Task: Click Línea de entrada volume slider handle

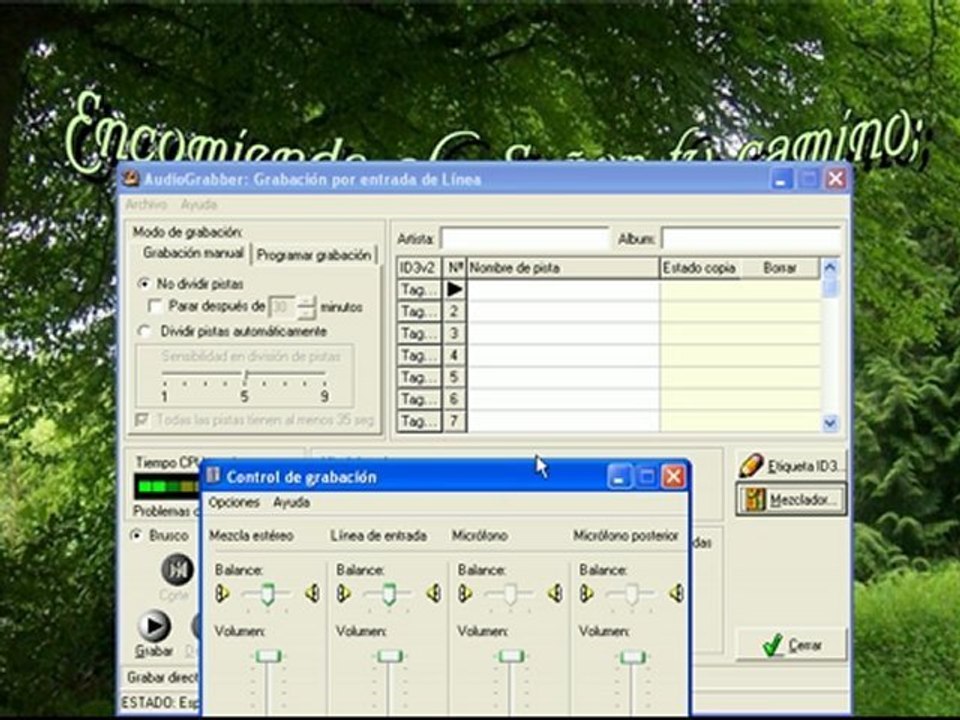Action: [389, 656]
